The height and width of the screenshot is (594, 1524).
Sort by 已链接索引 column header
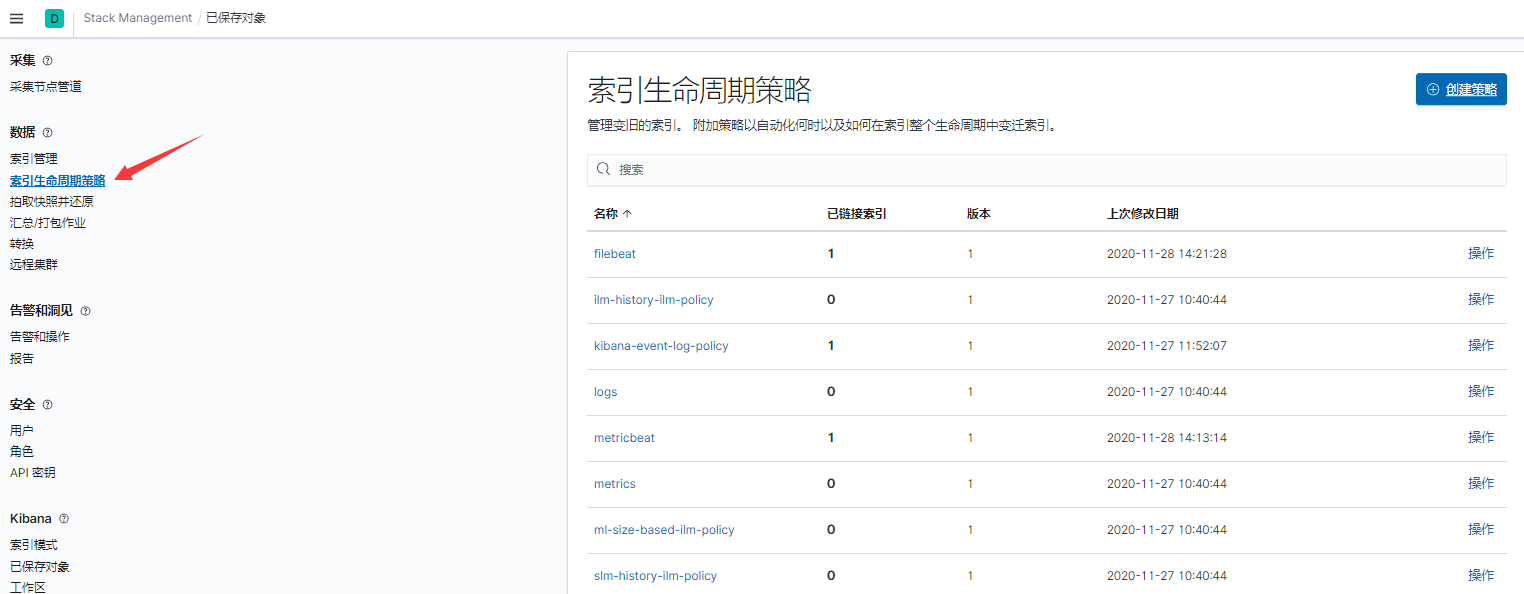pyautogui.click(x=857, y=214)
